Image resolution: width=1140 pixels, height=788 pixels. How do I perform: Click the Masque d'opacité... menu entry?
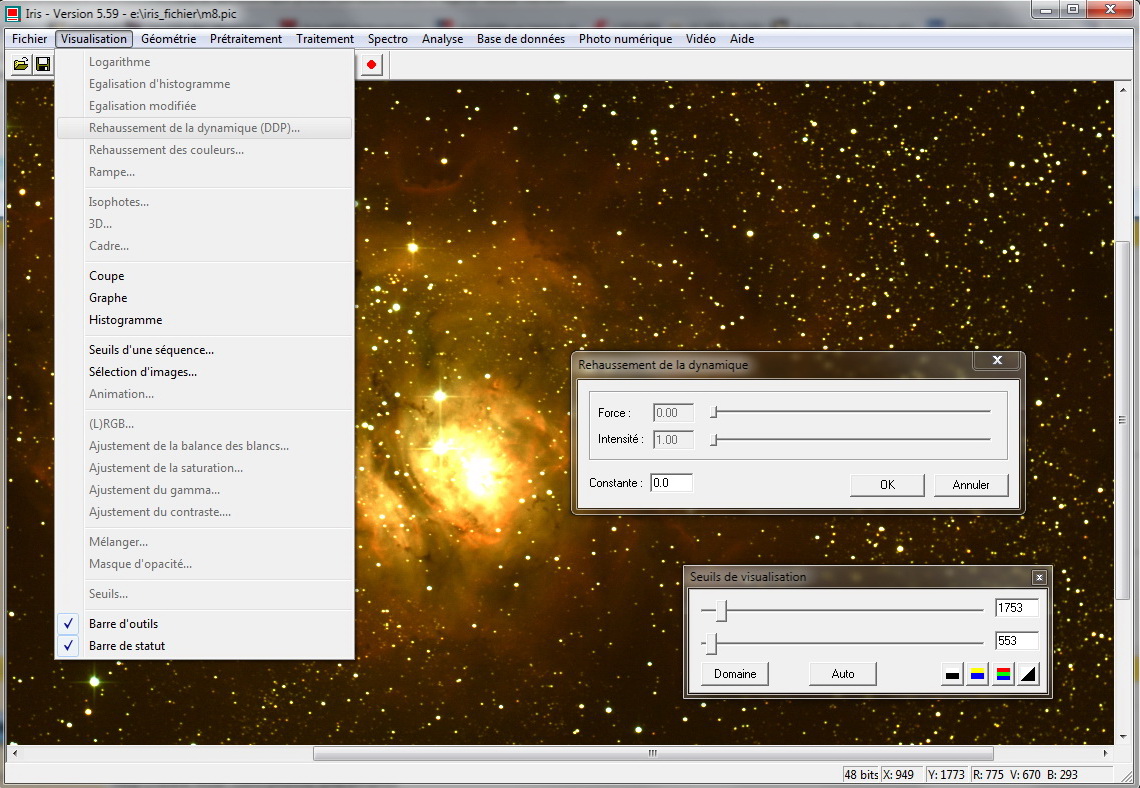coord(205,563)
